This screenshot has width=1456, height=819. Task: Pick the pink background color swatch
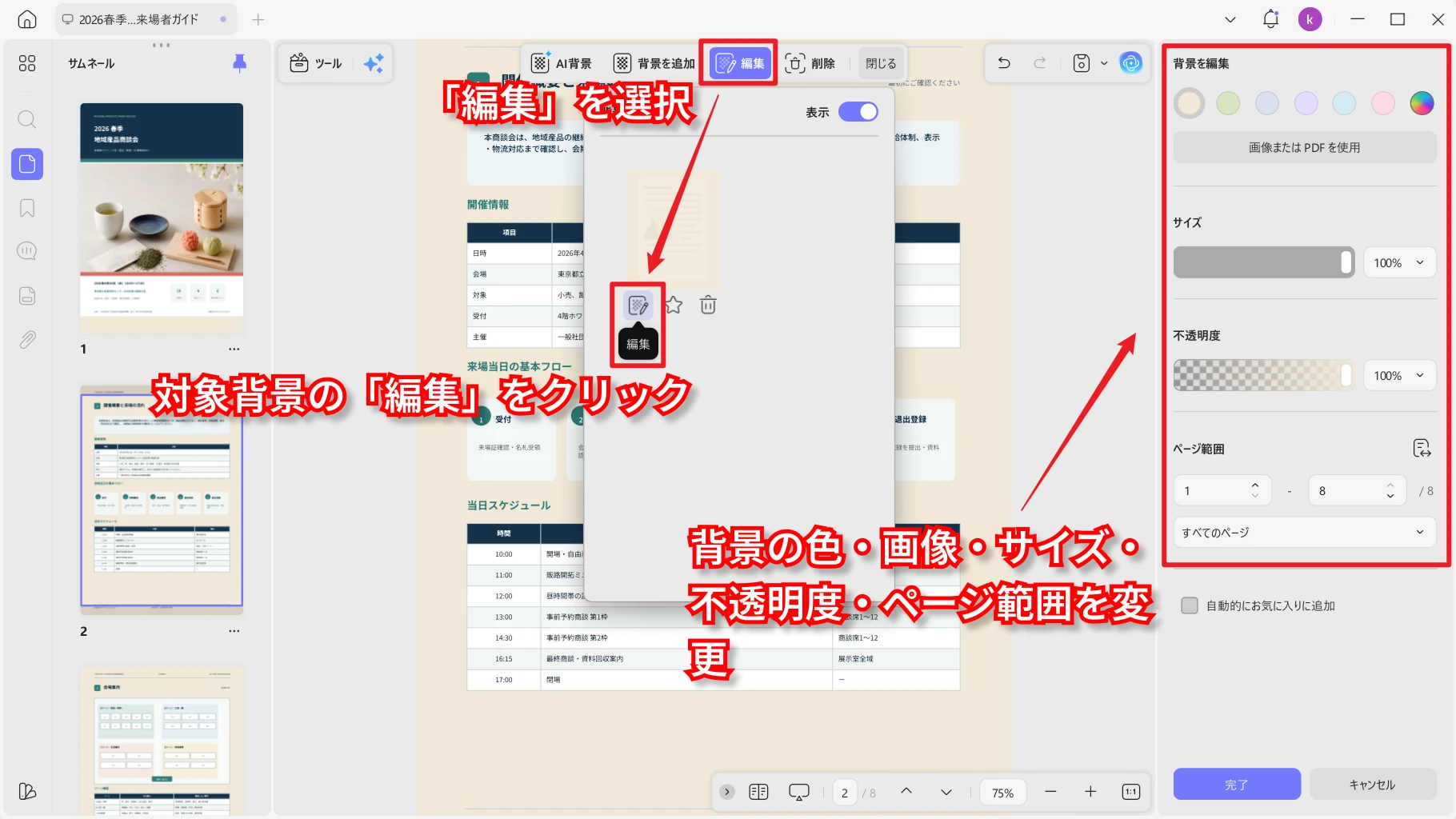pos(1383,103)
